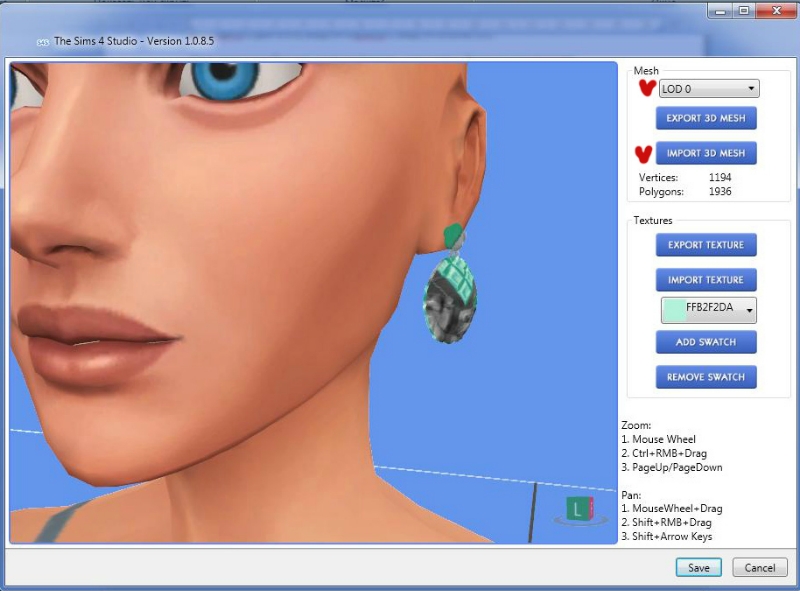Remove the current swatch via Remove Swatch

[706, 377]
